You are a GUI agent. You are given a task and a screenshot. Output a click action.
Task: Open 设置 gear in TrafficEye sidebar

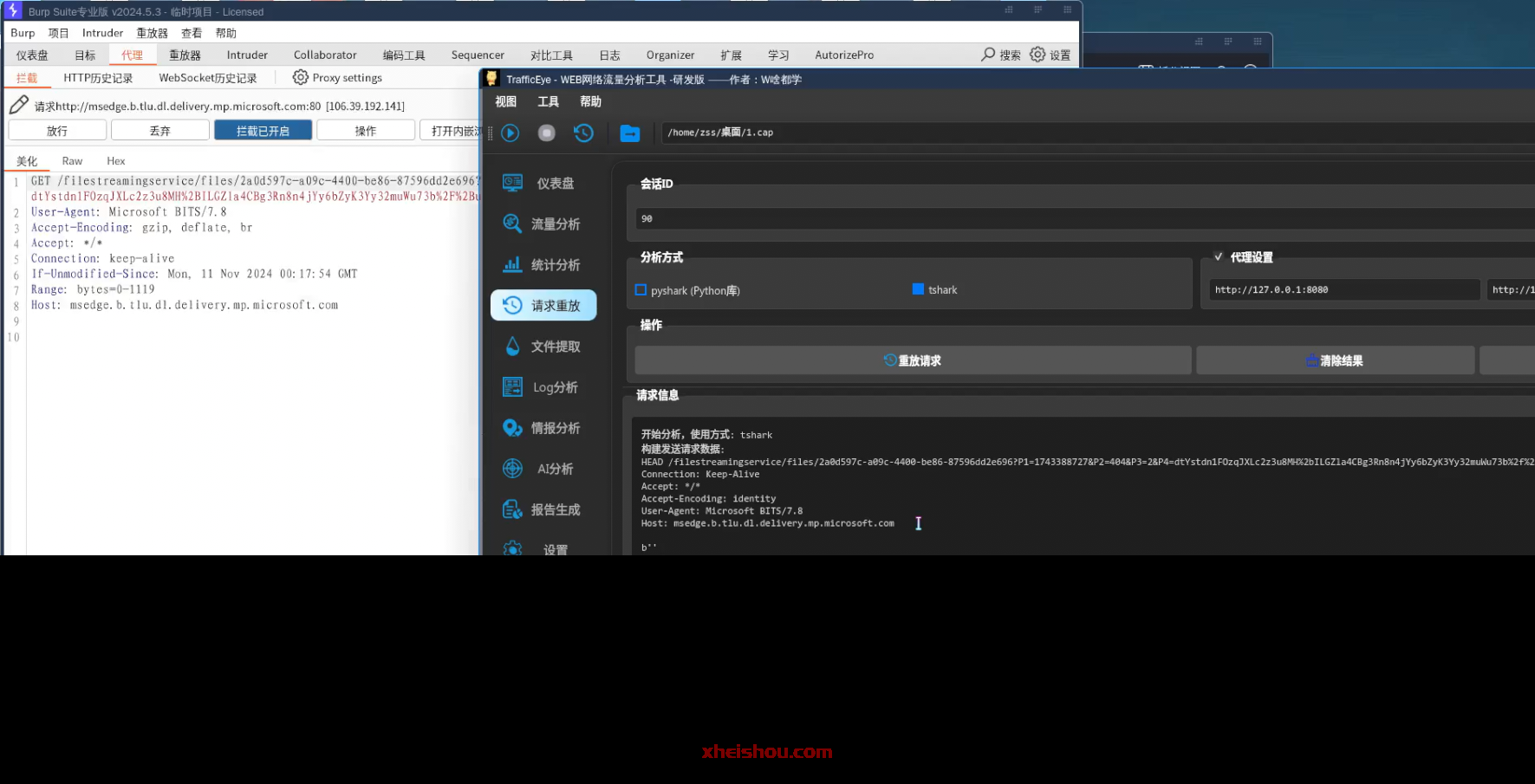tap(512, 548)
